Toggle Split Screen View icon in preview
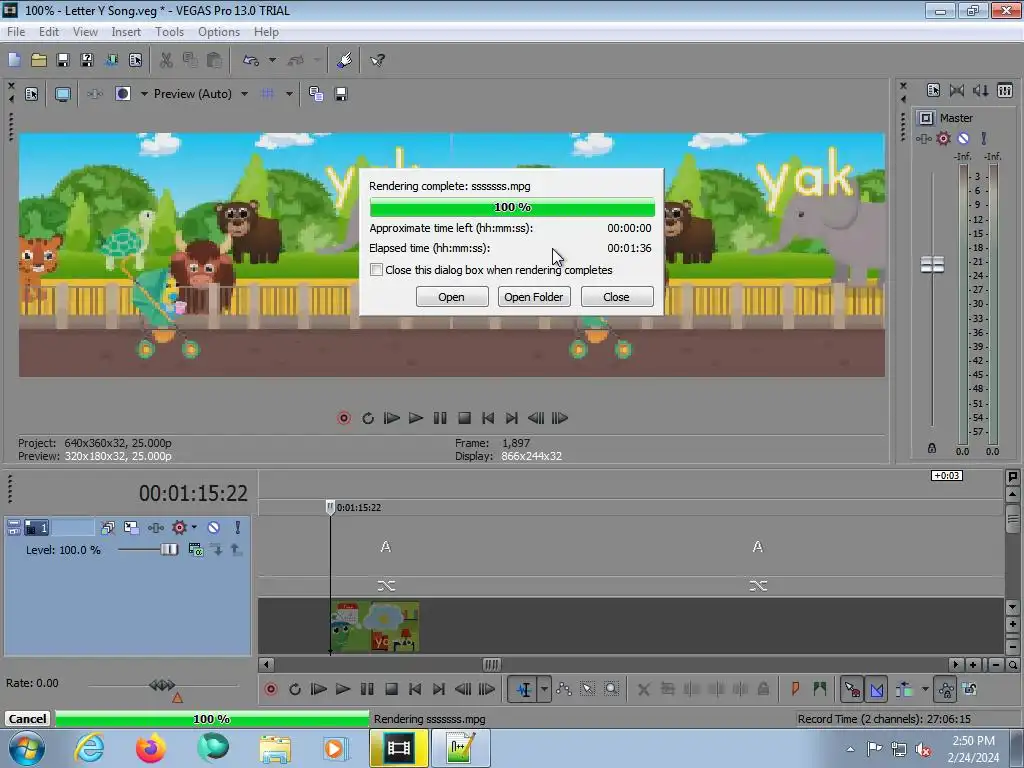Viewport: 1024px width, 768px height. point(123,94)
